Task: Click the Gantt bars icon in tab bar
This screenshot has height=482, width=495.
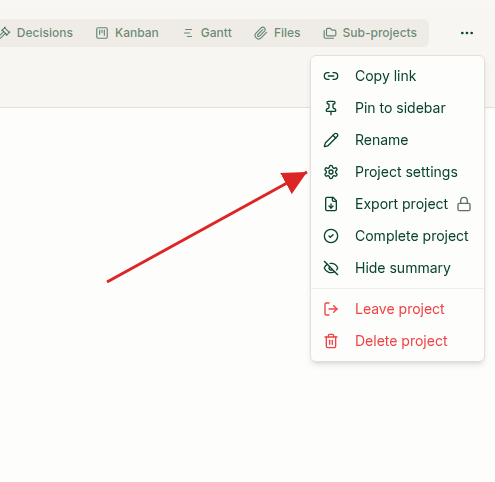Action: [188, 33]
